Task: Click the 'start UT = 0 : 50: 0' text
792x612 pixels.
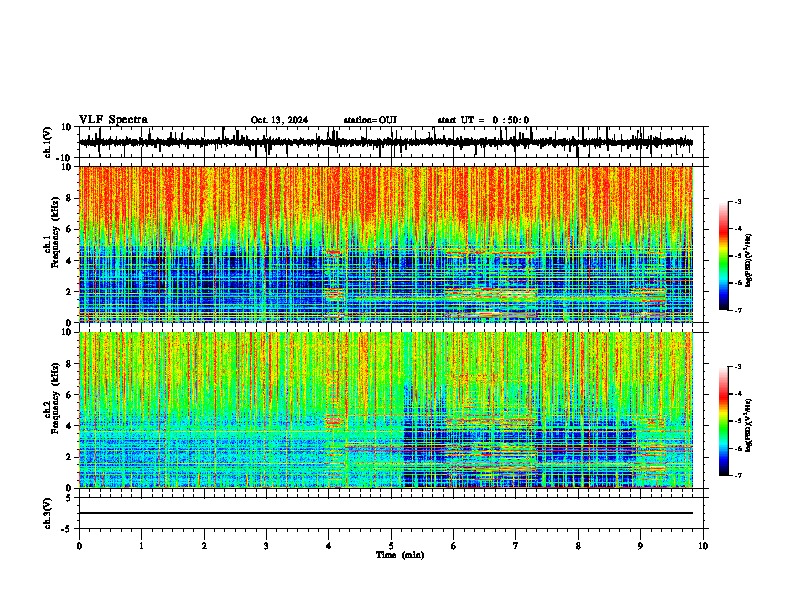Action: 483,120
